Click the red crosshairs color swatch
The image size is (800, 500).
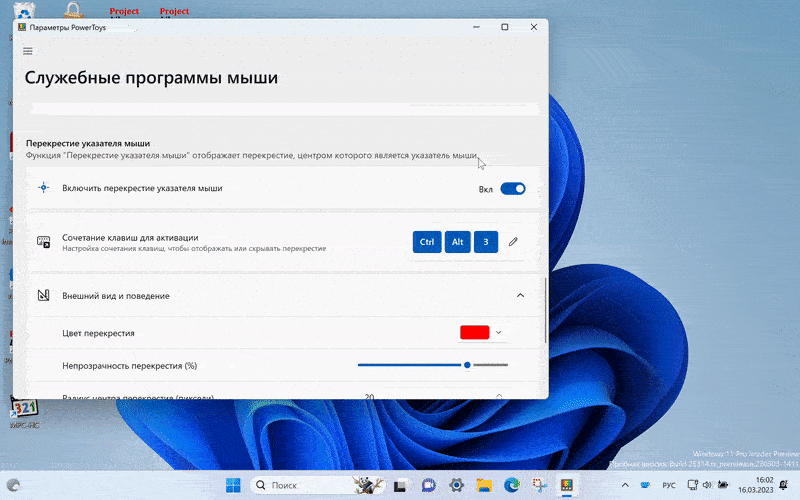(x=474, y=332)
